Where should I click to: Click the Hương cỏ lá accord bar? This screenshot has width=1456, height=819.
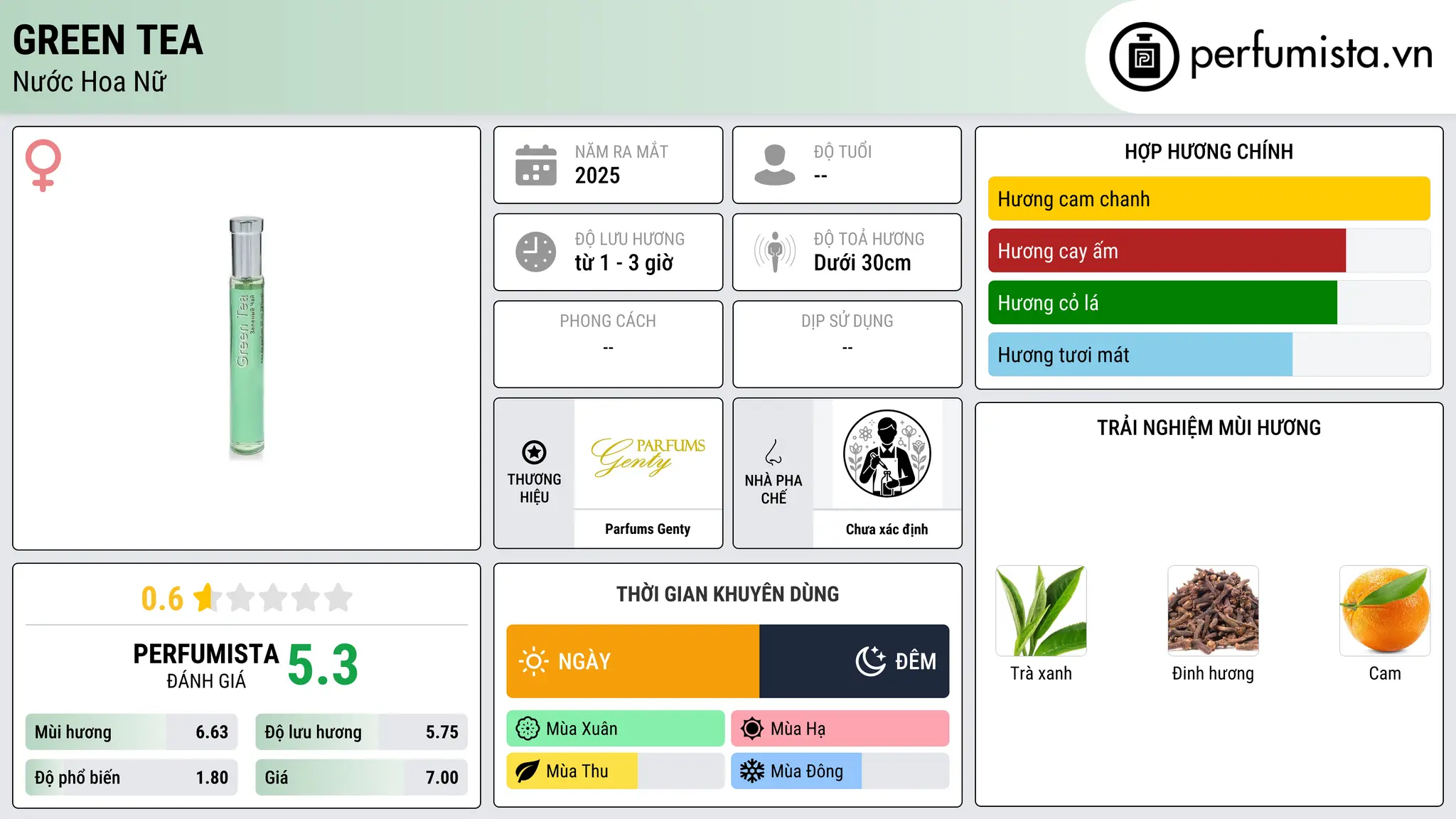point(1209,303)
